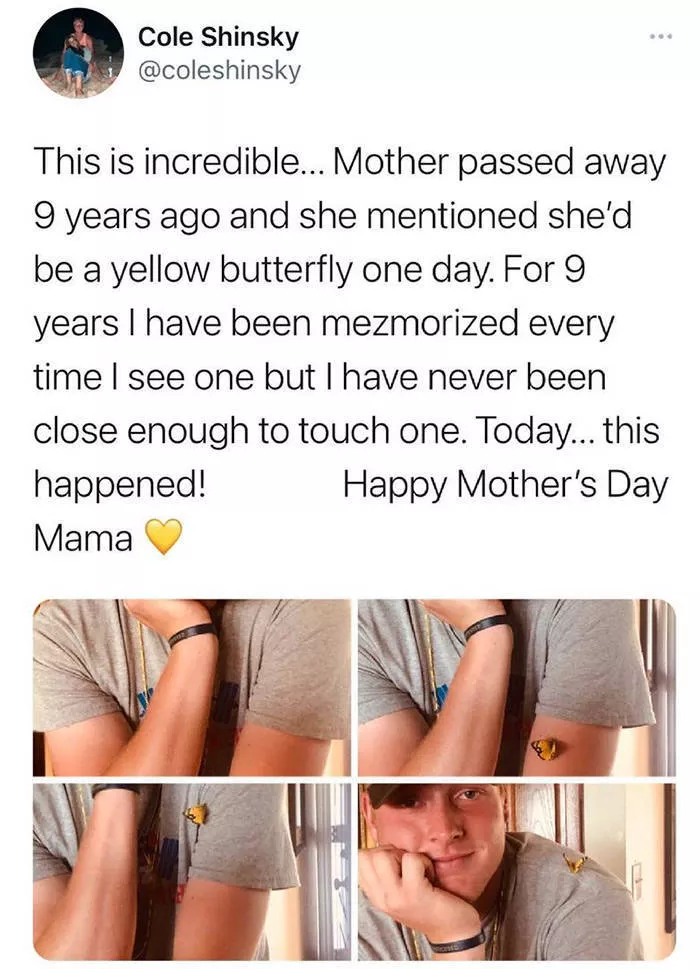Open the bottom-right selfie photo
This screenshot has height=969, width=700.
coord(516,871)
